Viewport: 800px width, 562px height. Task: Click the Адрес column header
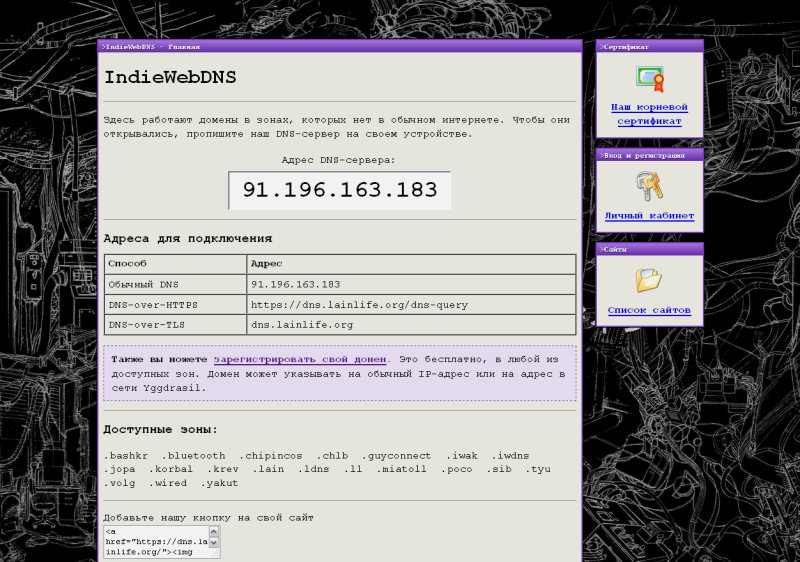point(411,264)
